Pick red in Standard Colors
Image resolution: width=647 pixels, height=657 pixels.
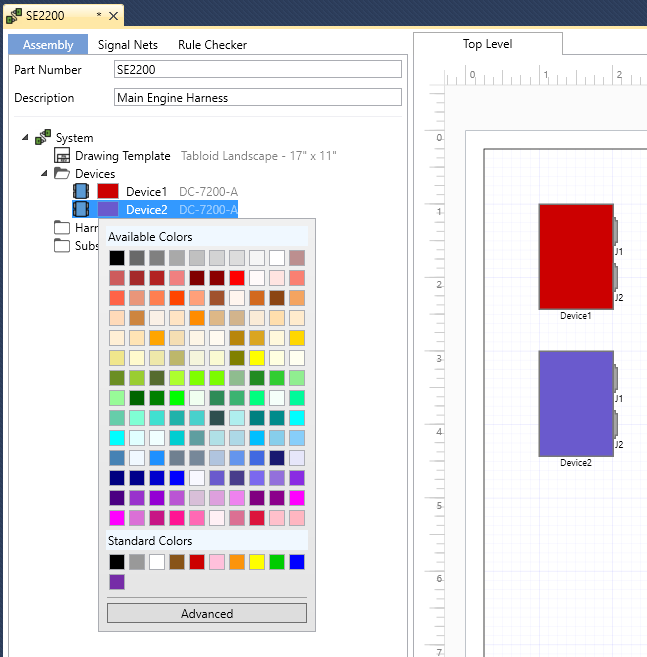(197, 562)
